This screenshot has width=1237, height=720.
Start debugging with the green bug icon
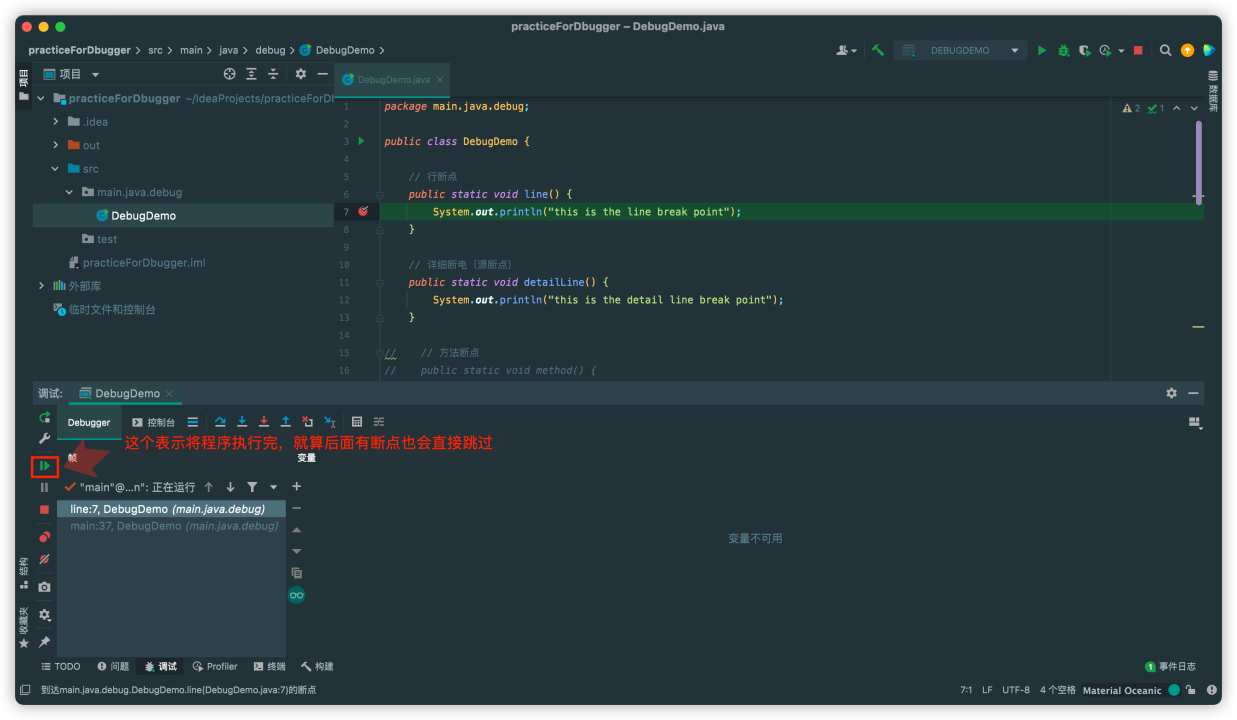coord(1064,50)
